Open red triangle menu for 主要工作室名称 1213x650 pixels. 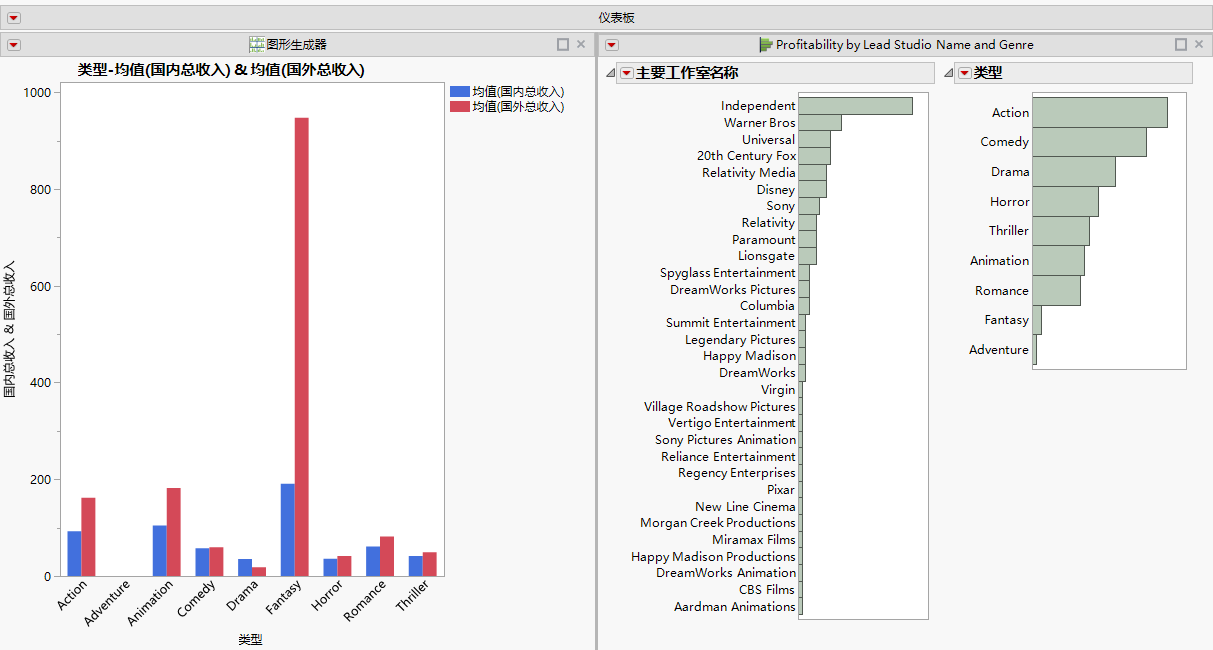point(627,73)
